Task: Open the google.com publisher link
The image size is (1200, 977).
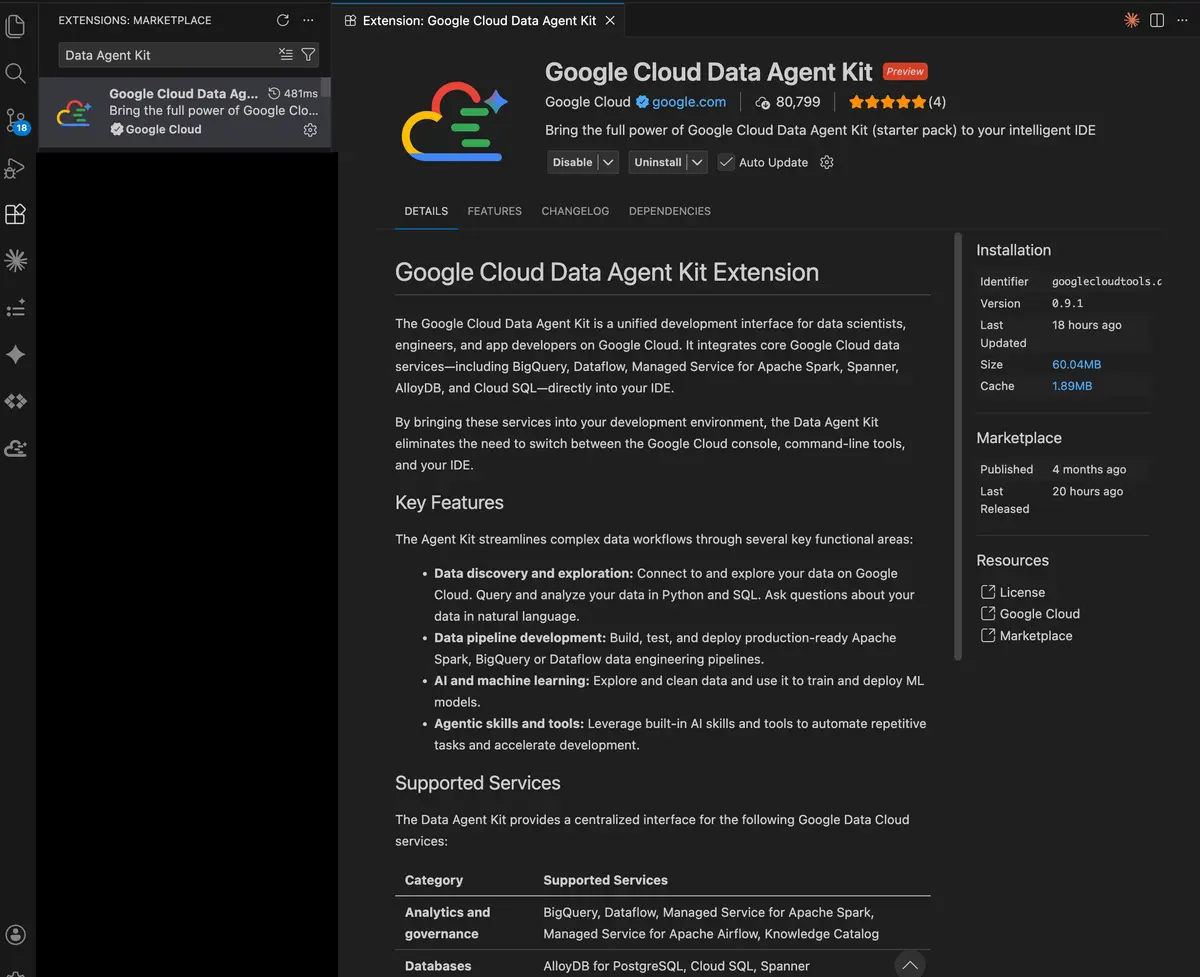Action: (x=689, y=102)
